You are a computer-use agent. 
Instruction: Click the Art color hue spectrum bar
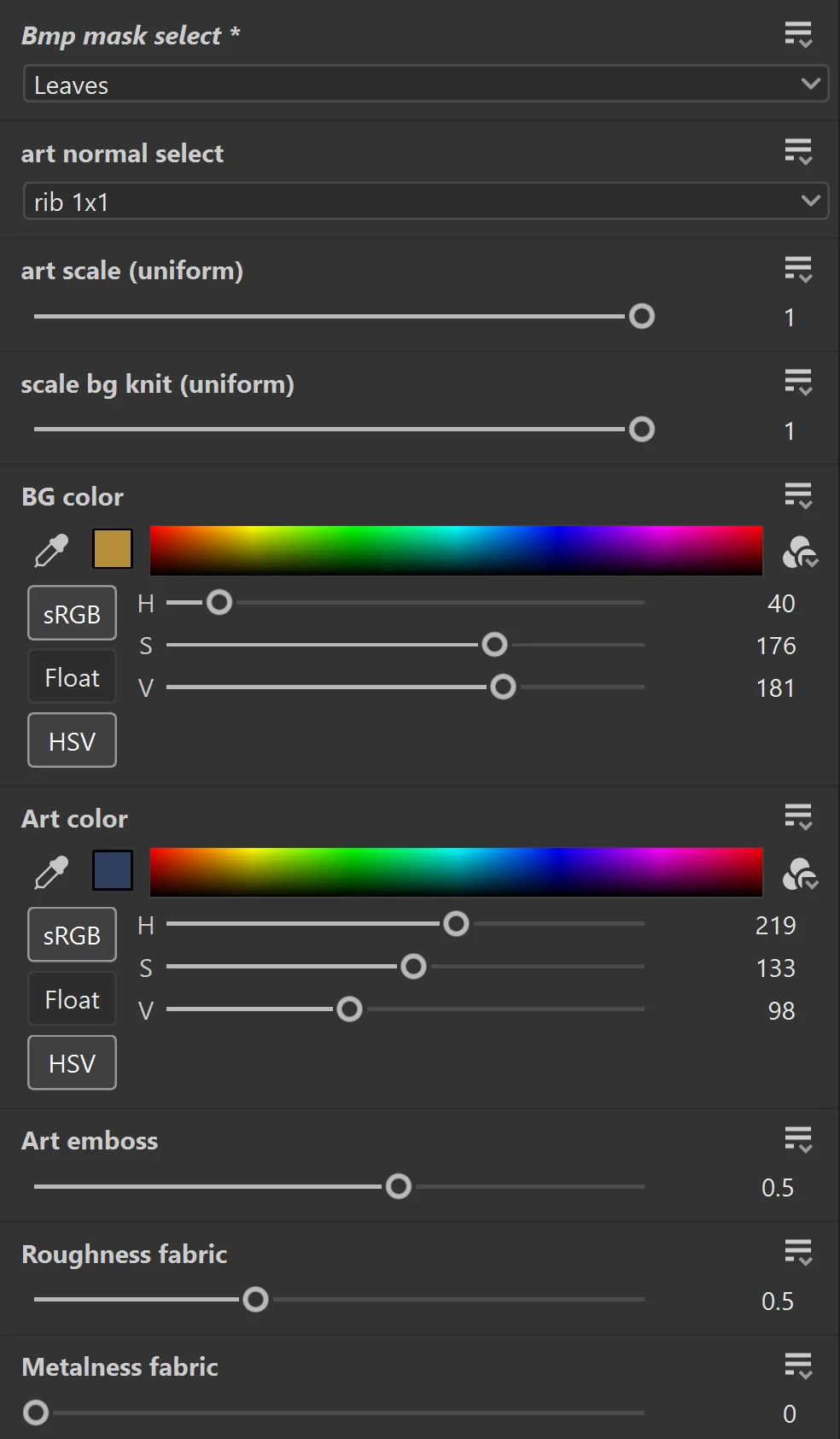[x=456, y=872]
